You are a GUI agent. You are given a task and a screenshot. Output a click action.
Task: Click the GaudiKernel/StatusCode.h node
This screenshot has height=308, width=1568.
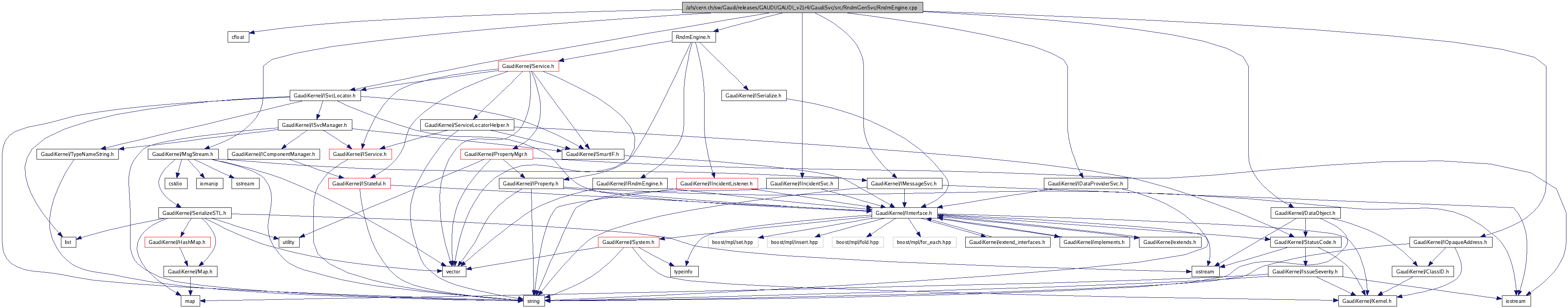(x=1305, y=243)
